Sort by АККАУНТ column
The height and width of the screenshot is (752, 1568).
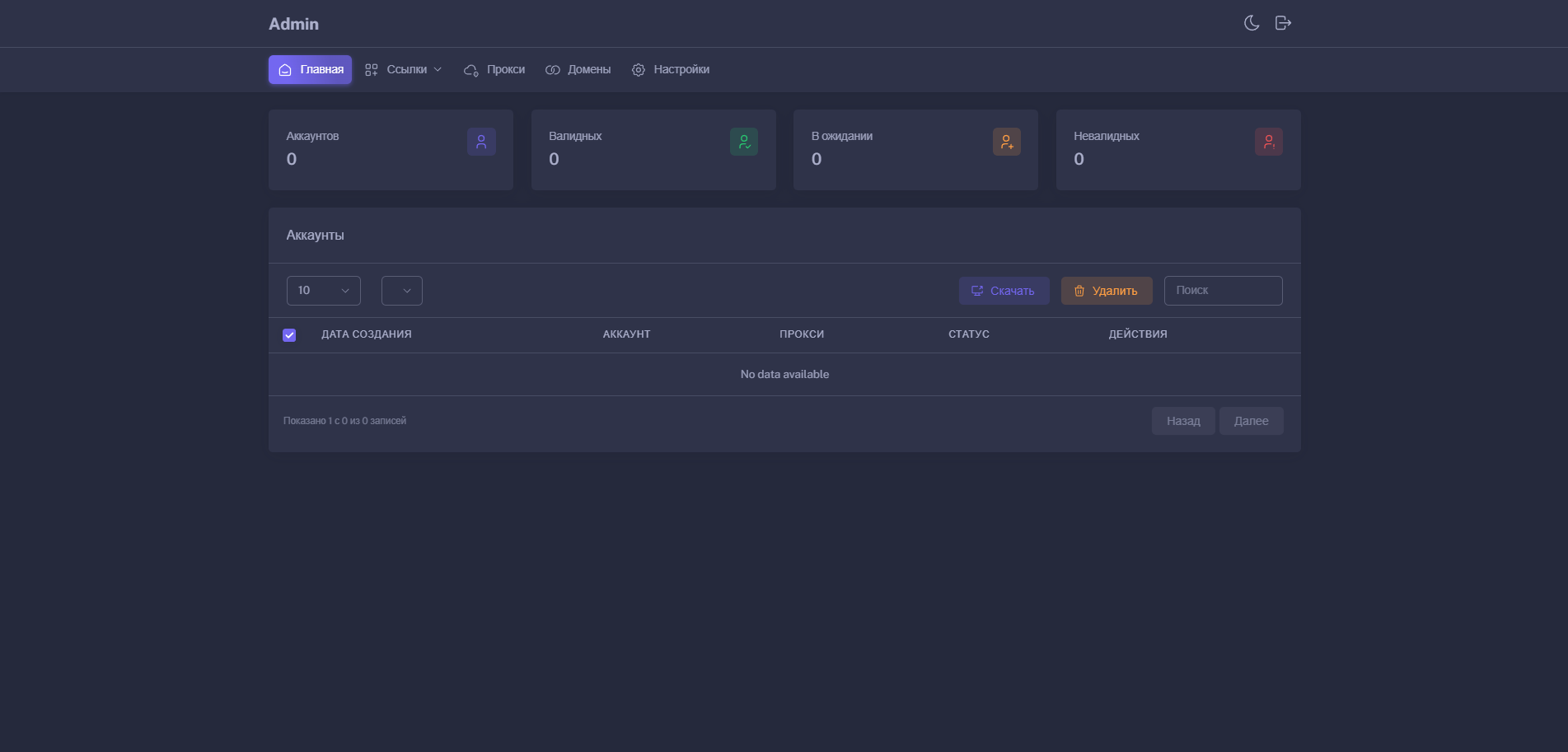click(627, 334)
